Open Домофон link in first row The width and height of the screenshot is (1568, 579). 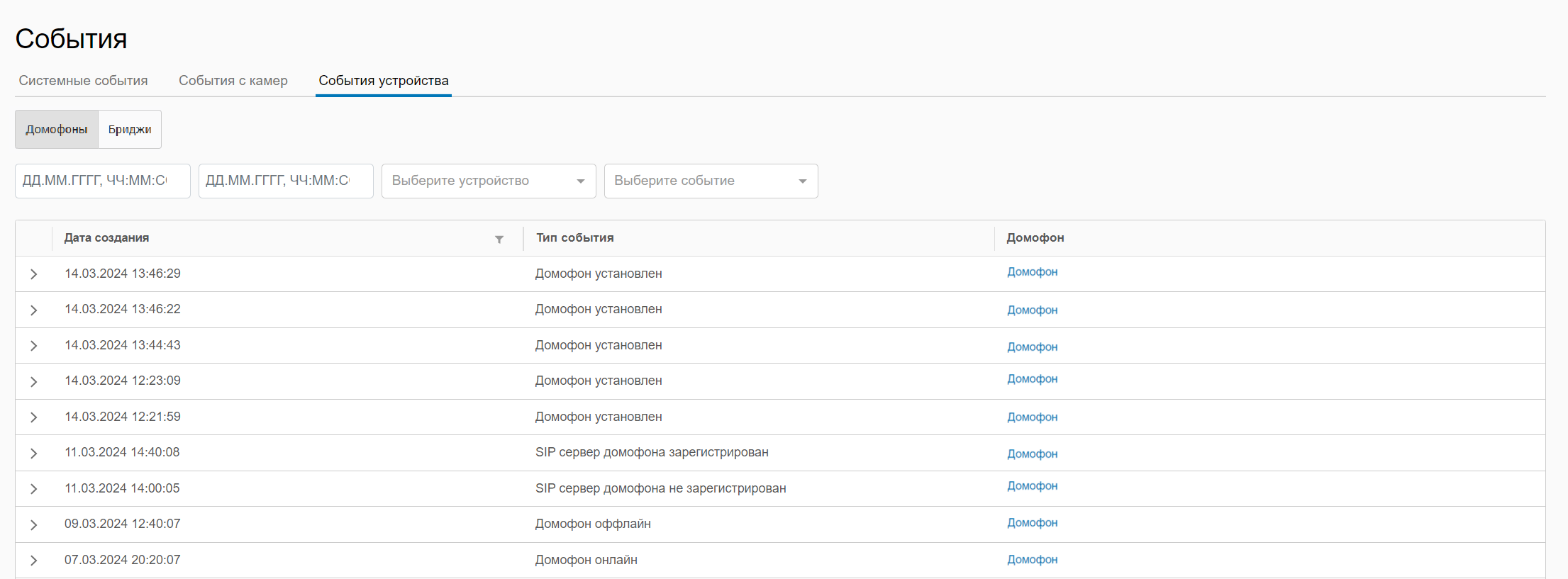coord(1032,272)
